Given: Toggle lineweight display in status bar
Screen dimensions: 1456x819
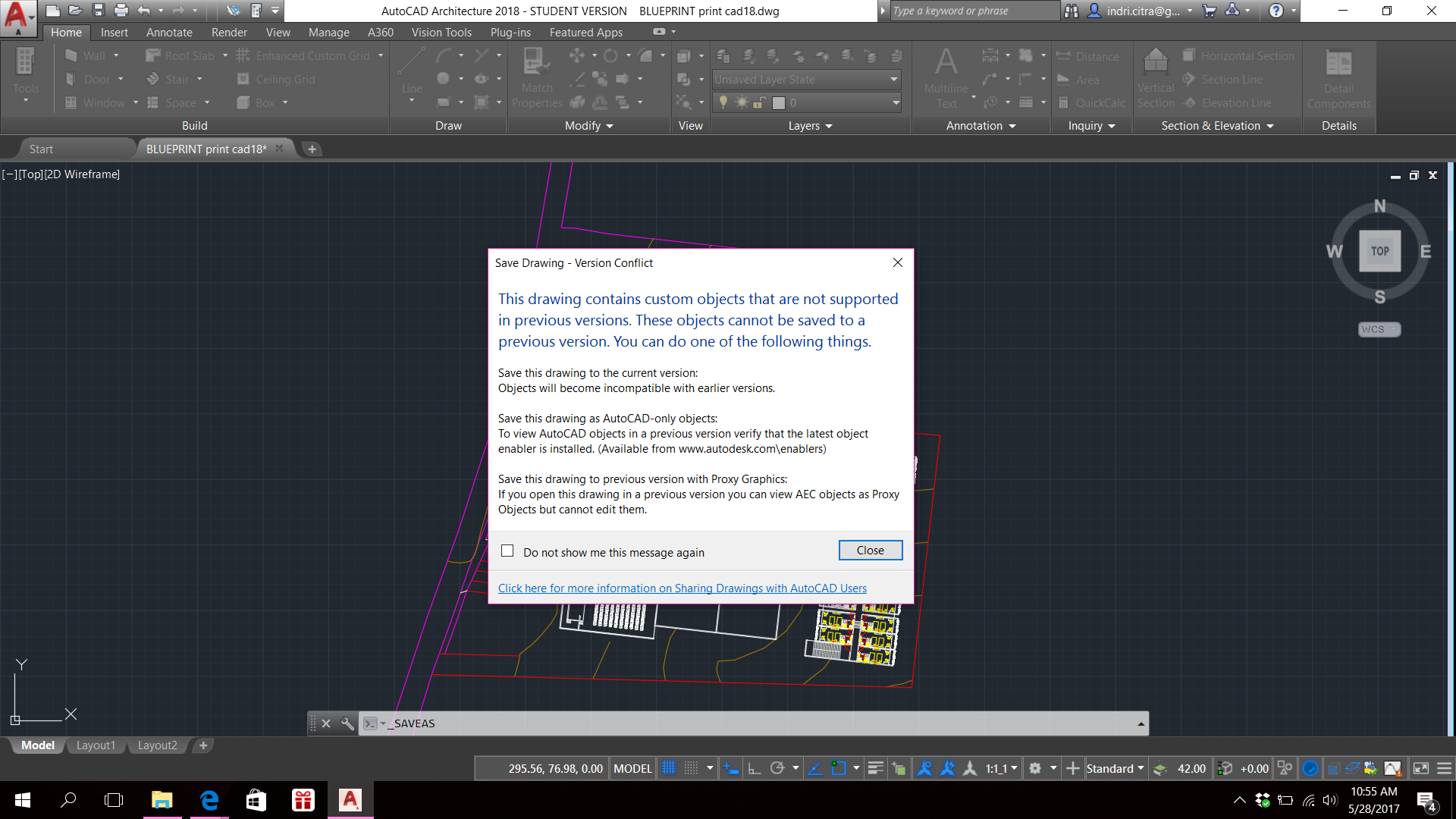Looking at the screenshot, I should (x=875, y=768).
